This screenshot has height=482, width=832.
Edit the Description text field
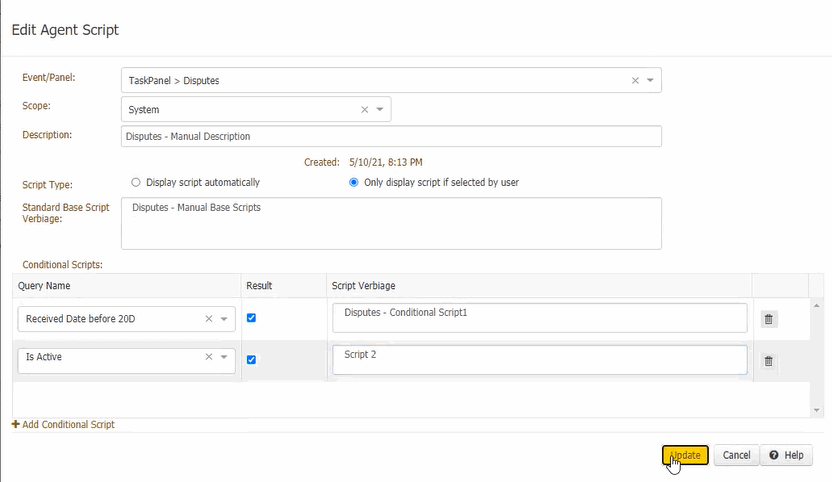tap(390, 136)
